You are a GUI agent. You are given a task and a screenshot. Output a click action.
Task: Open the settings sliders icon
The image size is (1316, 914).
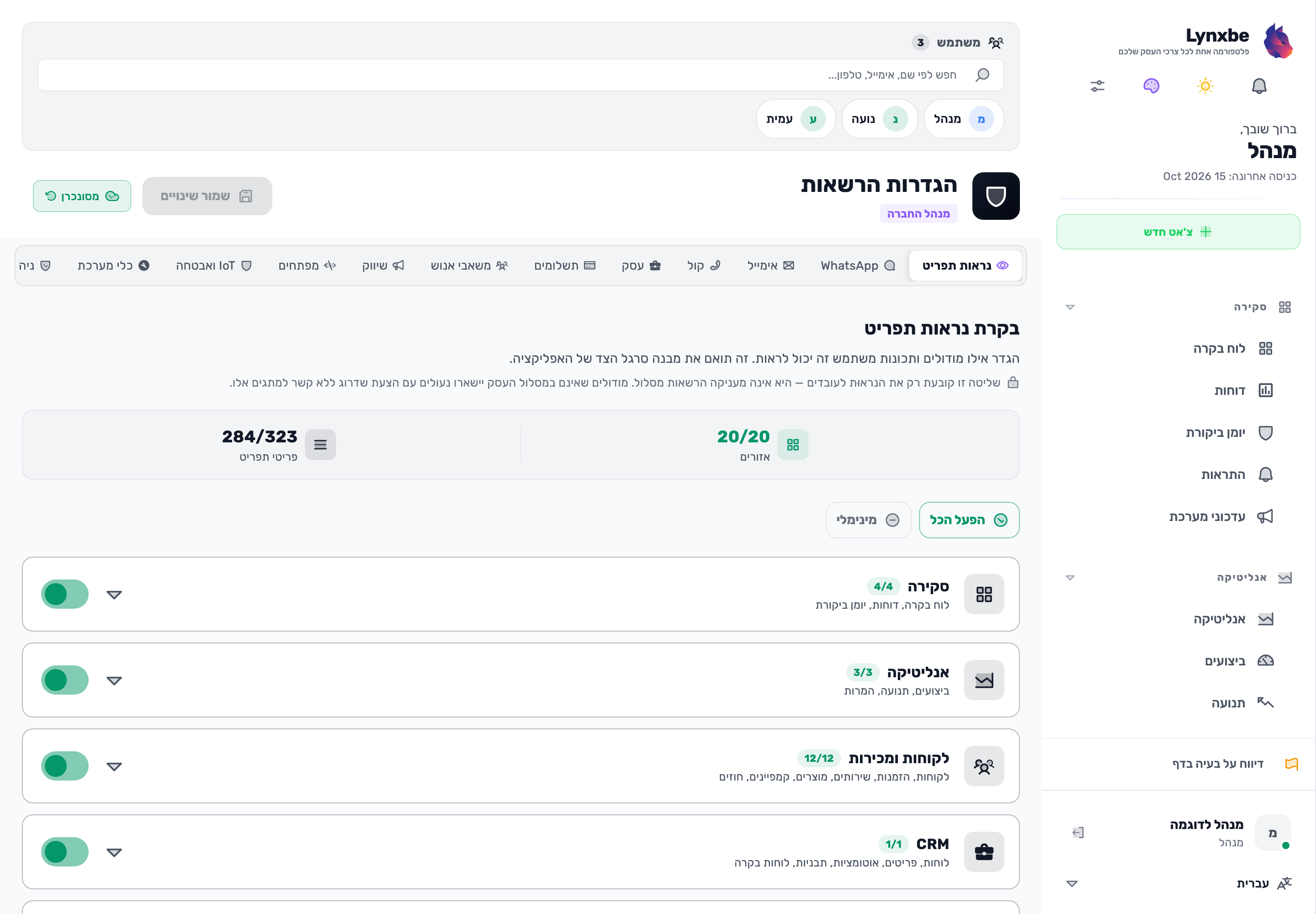[1097, 86]
